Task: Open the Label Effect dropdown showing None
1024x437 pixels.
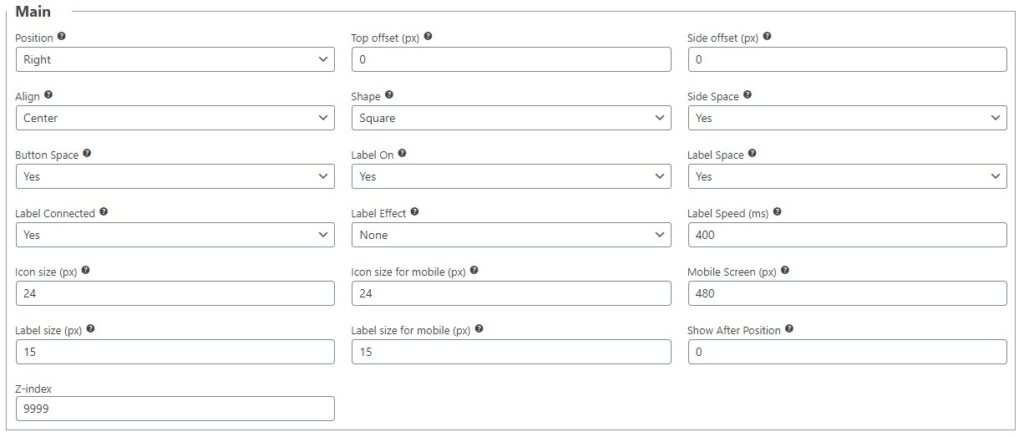Action: (511, 235)
